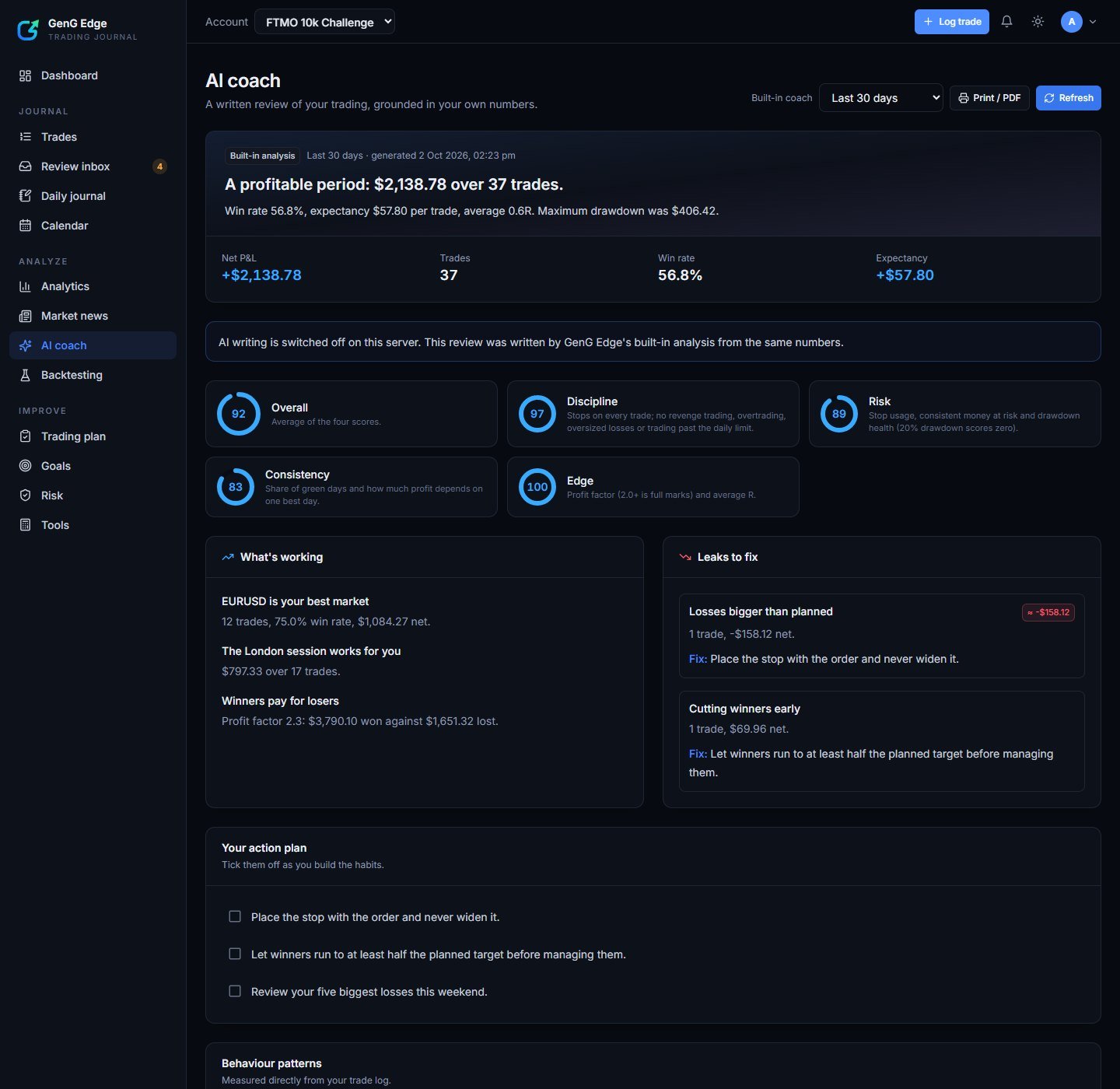Click the Losses bigger than planned card

[x=882, y=636]
